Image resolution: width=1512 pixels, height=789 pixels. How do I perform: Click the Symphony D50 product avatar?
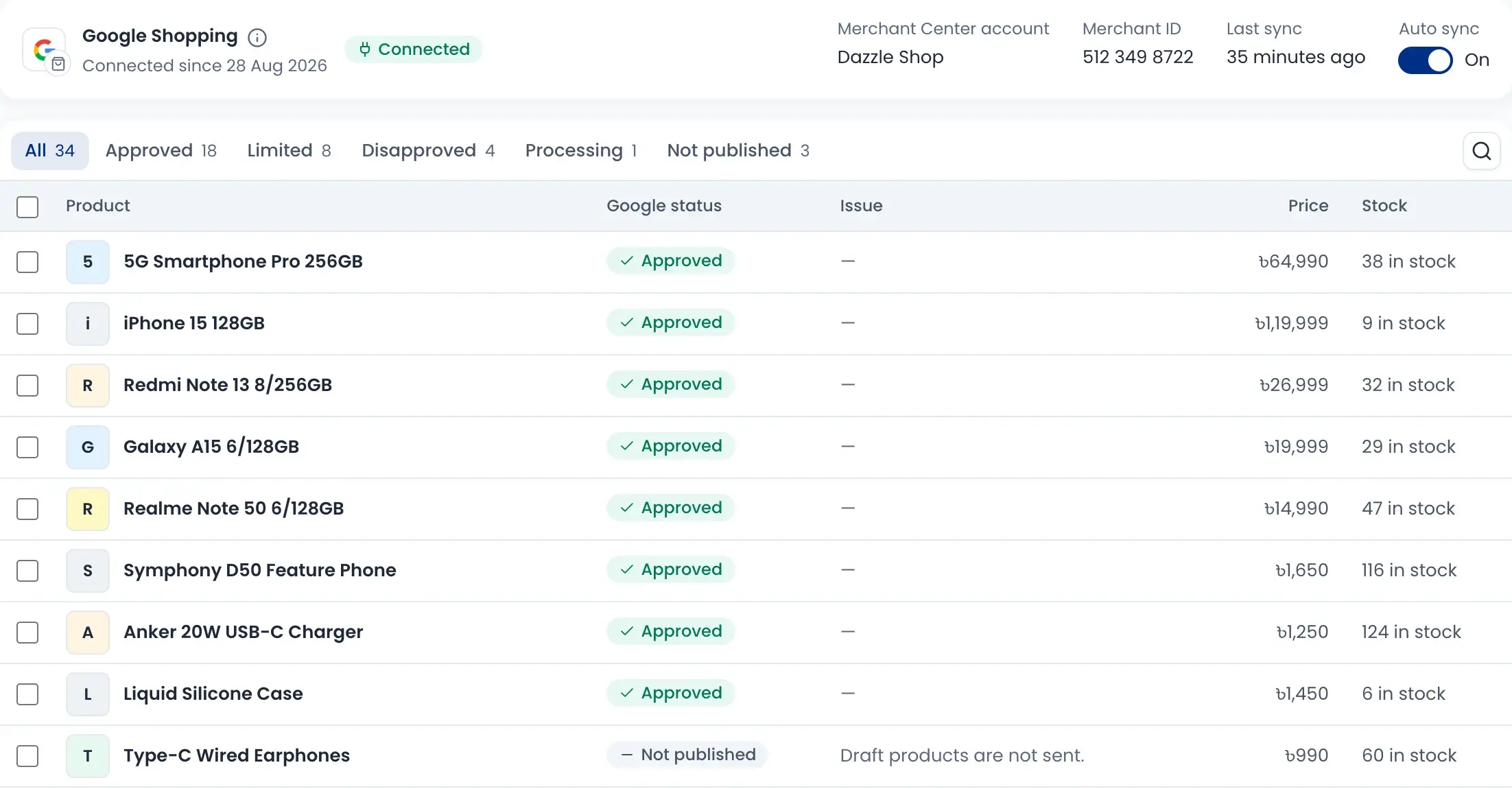[88, 571]
